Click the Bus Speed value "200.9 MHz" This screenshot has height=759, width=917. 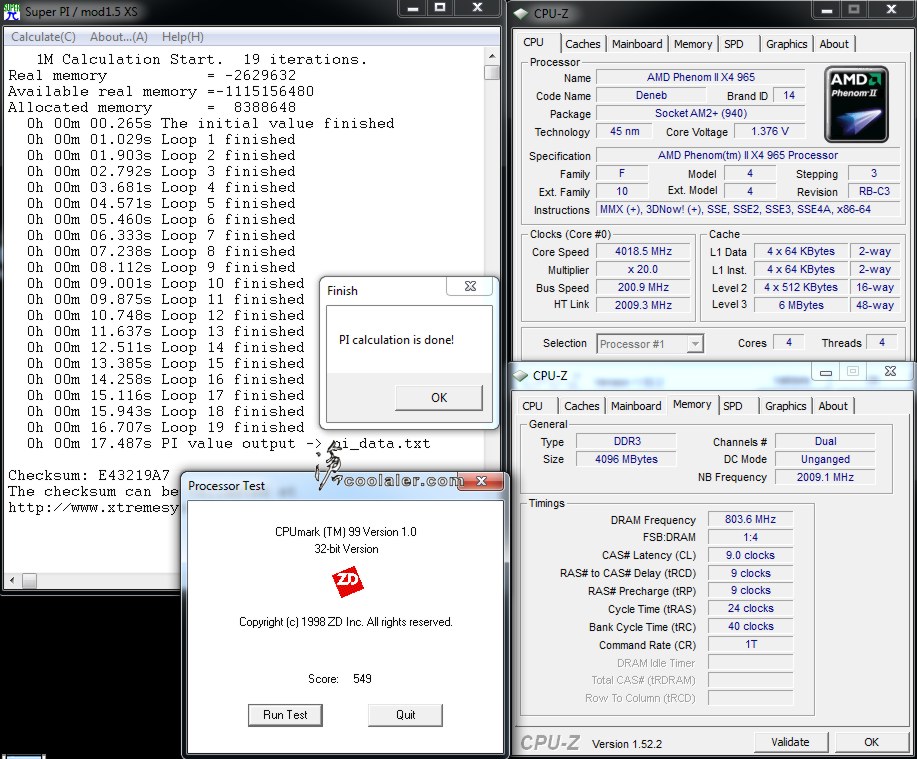pos(643,287)
